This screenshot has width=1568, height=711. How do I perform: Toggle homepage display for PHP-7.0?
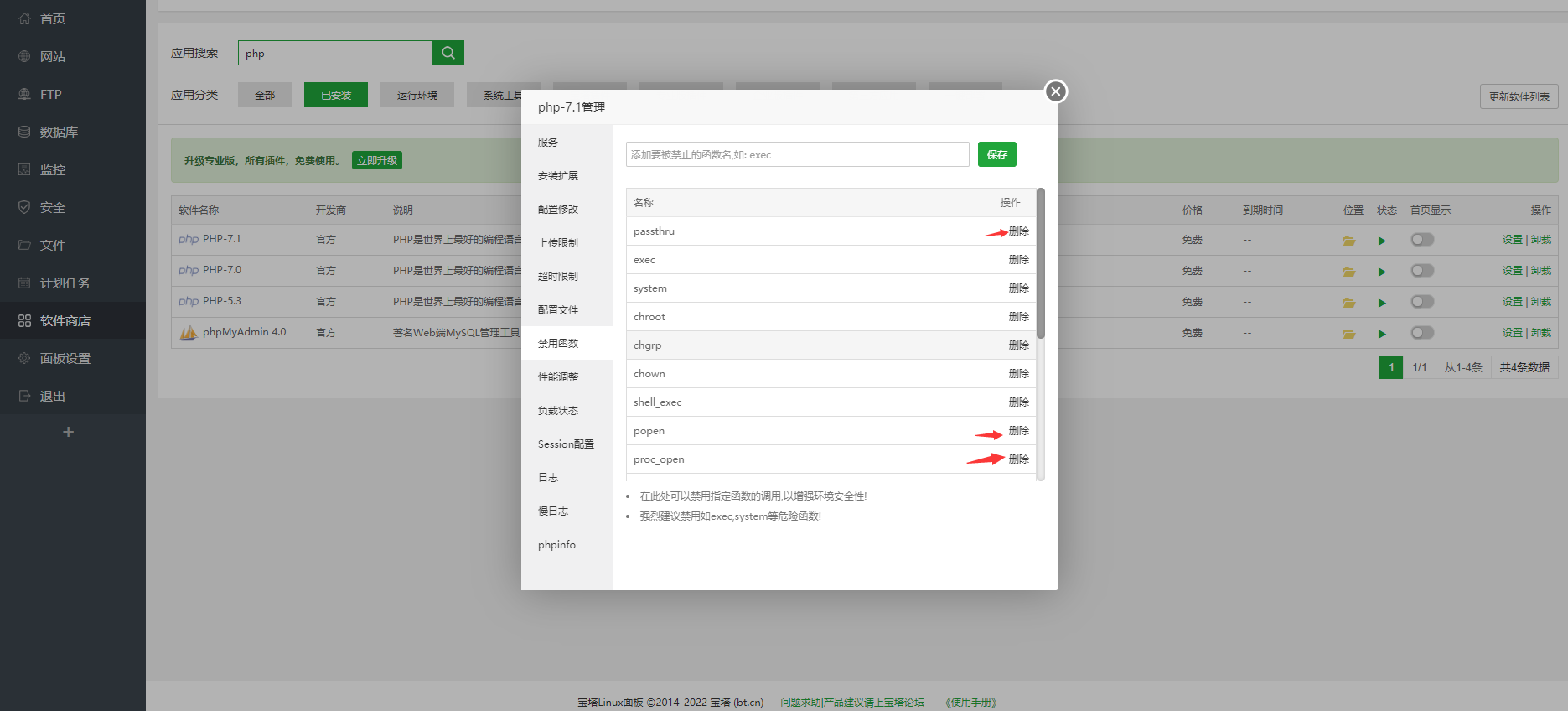[1422, 271]
